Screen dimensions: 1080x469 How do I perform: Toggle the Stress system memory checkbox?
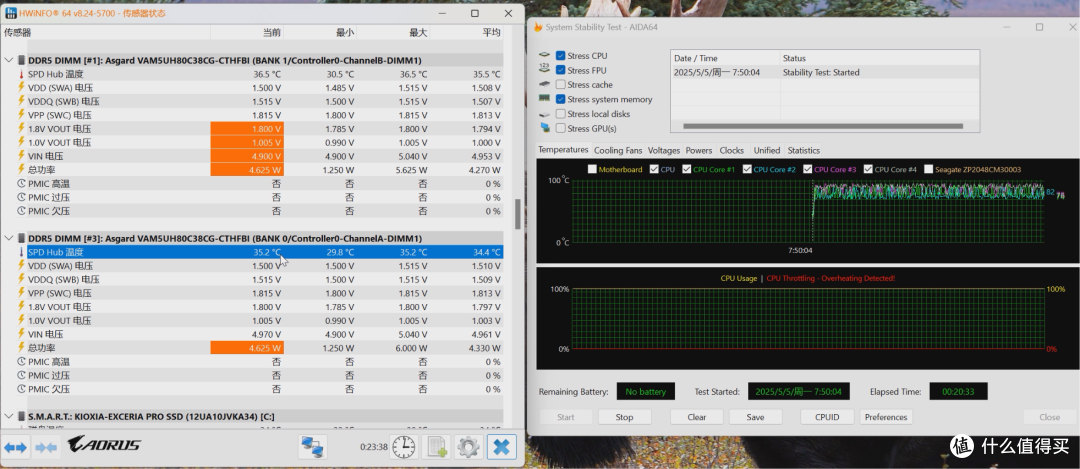click(561, 99)
